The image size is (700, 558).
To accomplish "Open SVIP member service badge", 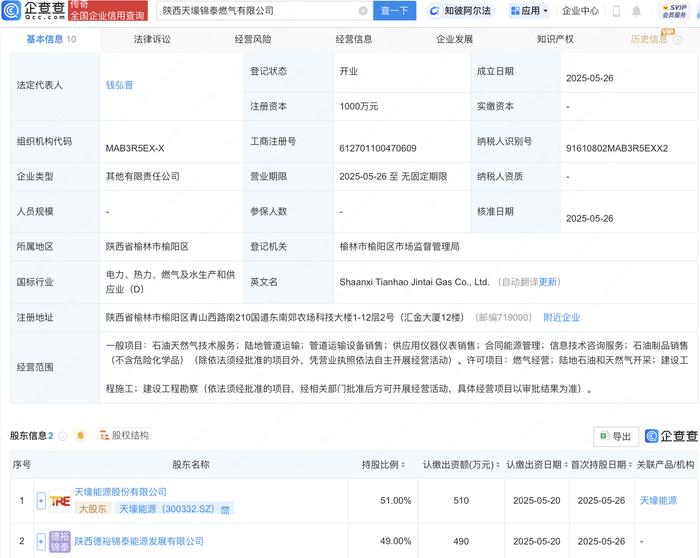I will click(x=674, y=11).
